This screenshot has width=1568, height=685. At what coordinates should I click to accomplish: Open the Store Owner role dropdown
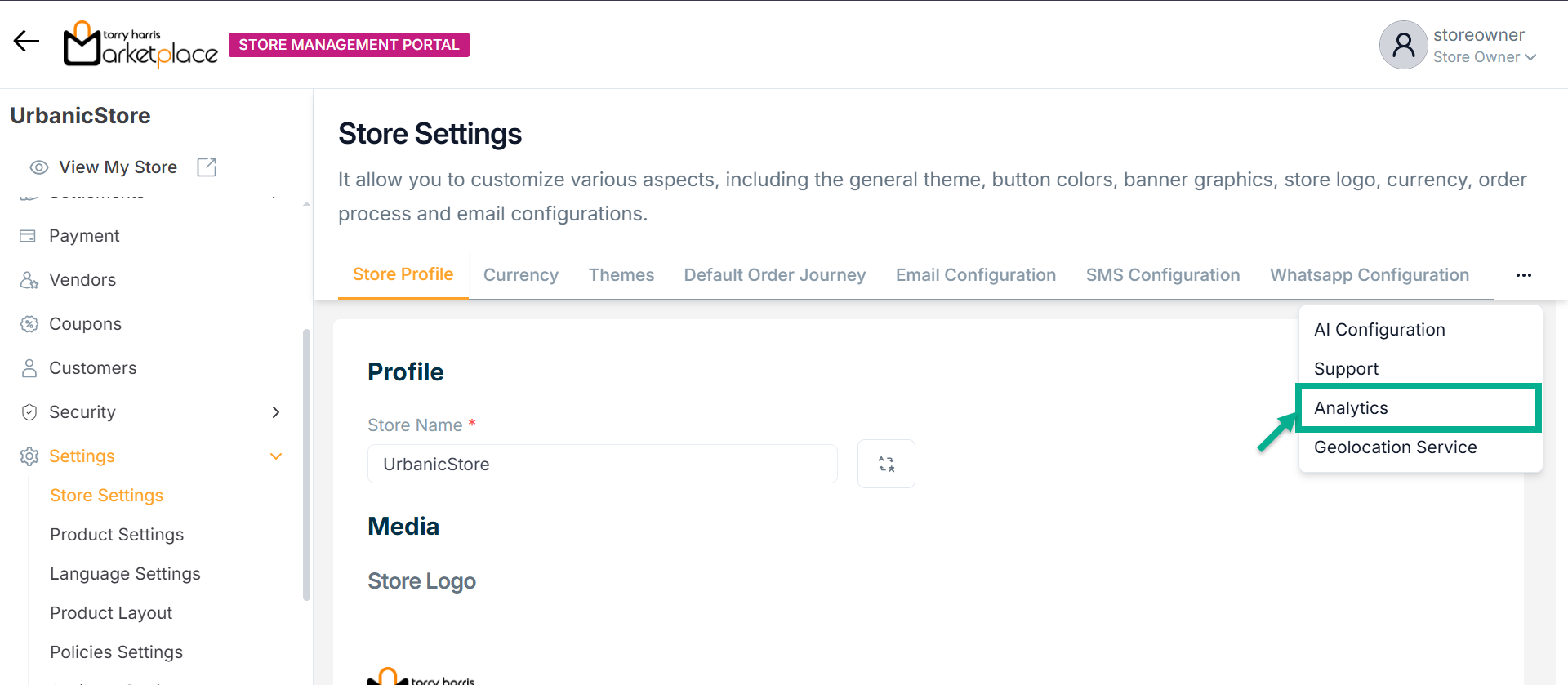(x=1484, y=57)
